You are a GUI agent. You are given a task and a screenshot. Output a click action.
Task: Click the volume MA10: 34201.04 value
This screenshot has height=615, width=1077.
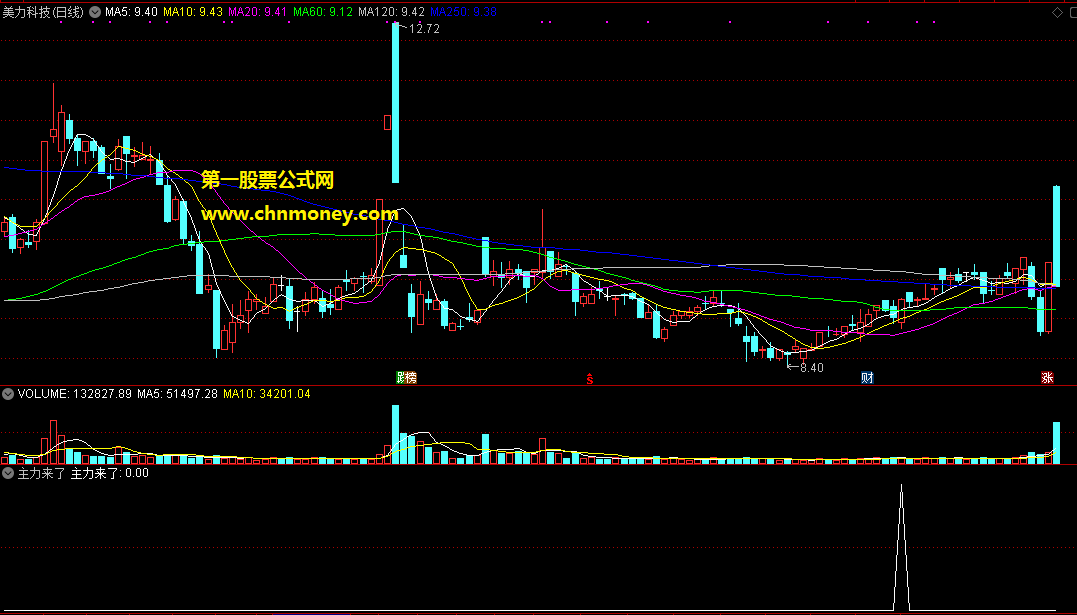point(267,394)
